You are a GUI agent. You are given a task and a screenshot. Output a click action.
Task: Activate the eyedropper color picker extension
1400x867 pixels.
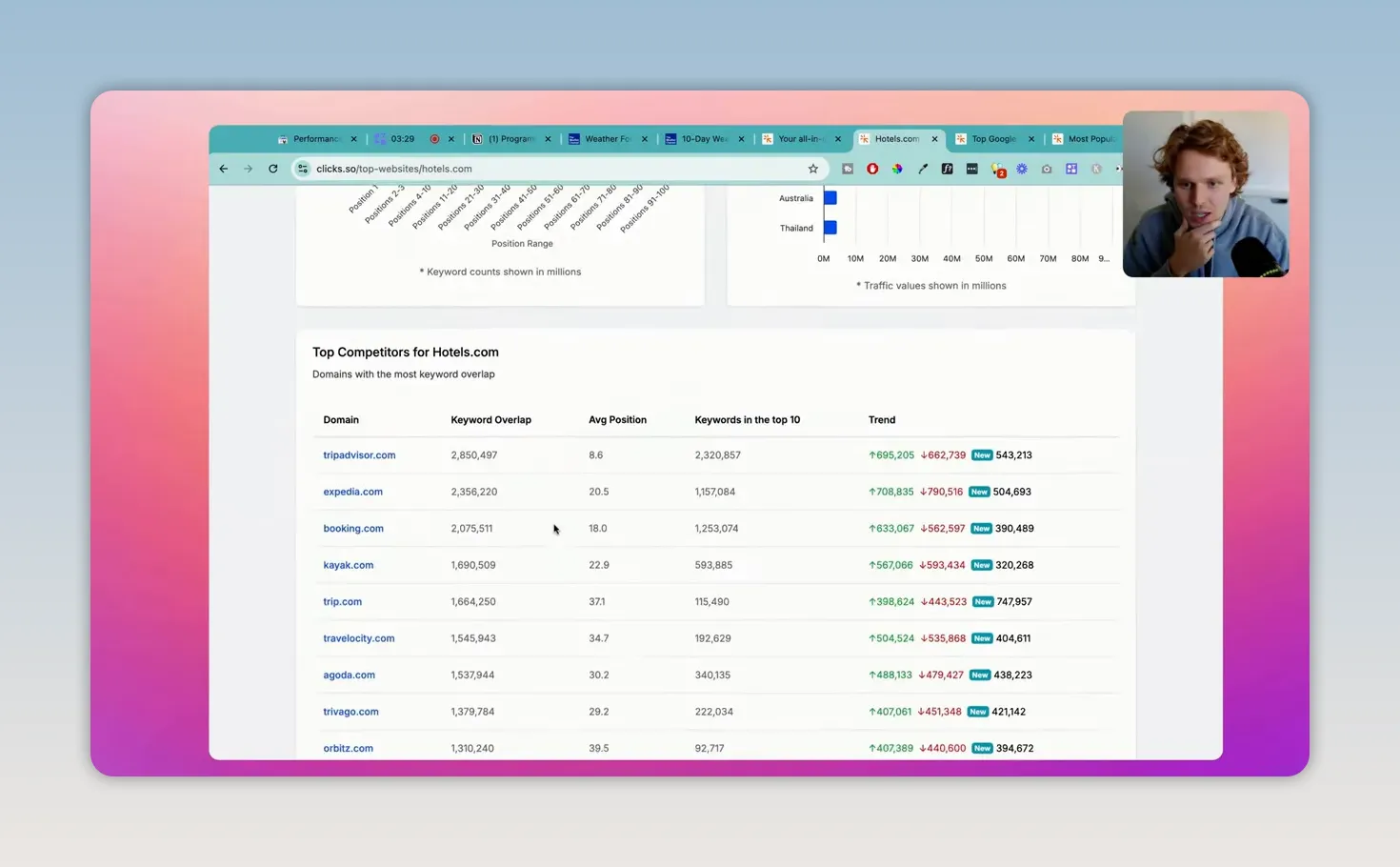[922, 169]
